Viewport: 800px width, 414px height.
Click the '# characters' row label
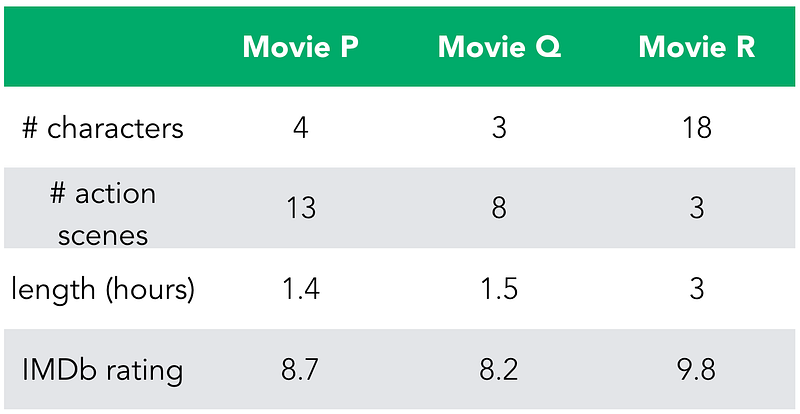tap(103, 128)
